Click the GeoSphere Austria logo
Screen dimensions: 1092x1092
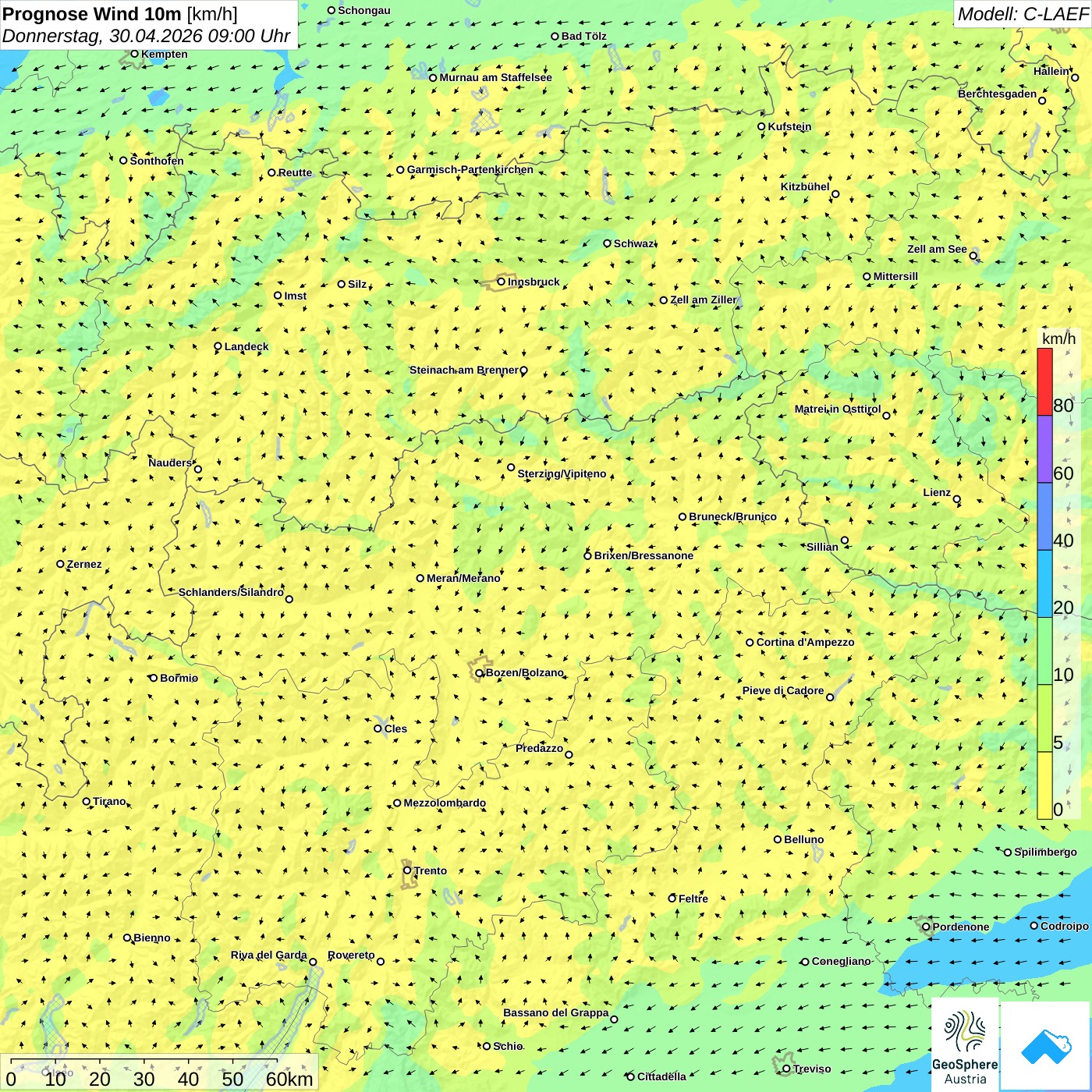click(965, 1044)
